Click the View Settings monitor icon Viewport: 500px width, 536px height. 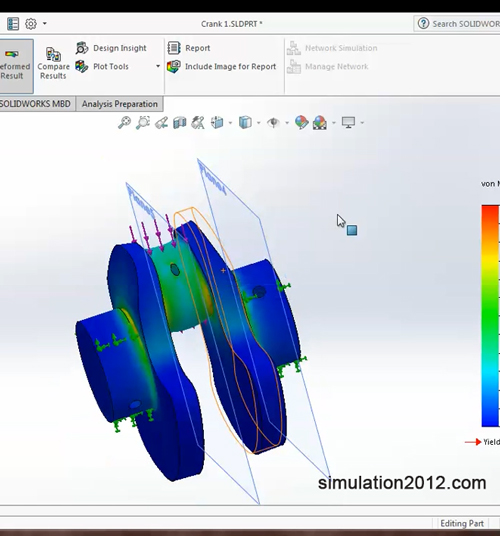(348, 122)
